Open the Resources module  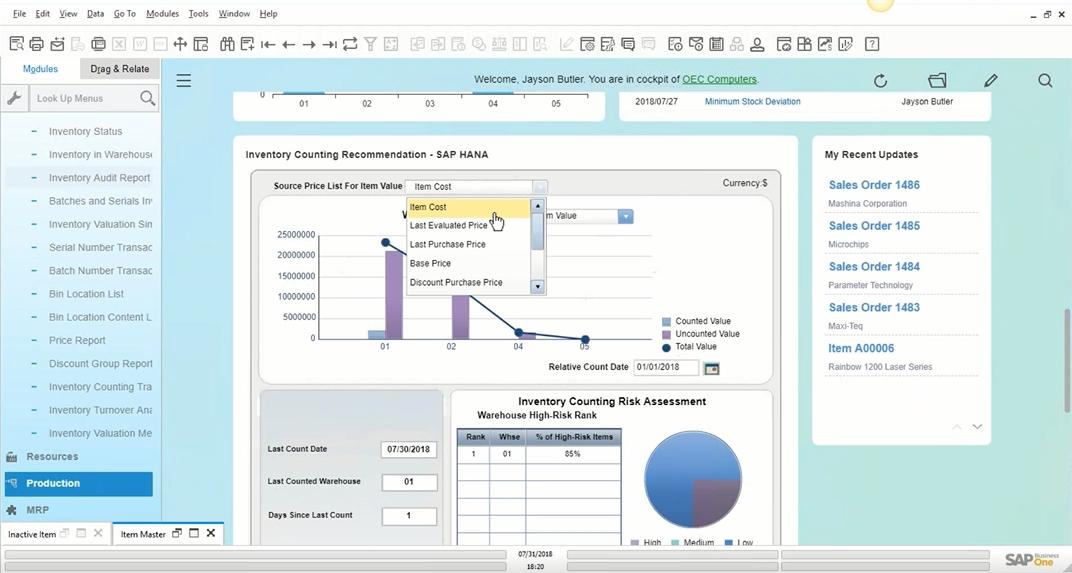pos(52,457)
